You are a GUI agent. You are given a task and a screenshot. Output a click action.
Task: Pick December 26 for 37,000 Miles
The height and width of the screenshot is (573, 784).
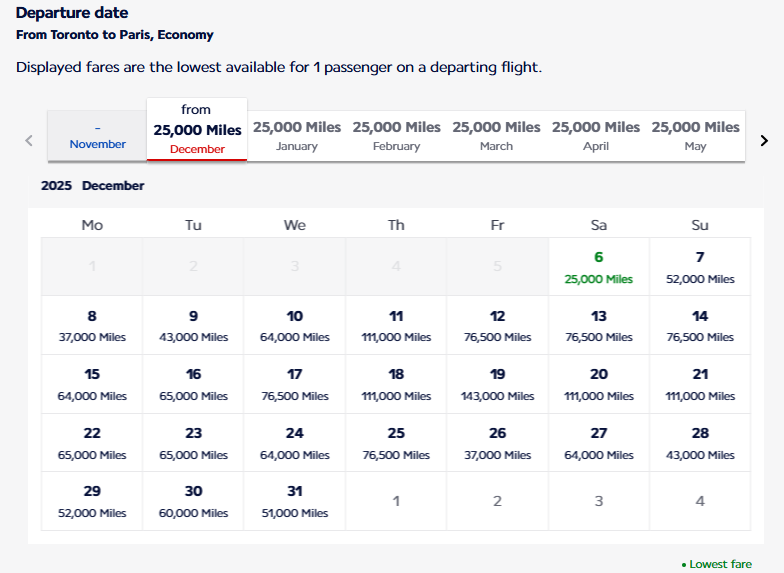[497, 443]
